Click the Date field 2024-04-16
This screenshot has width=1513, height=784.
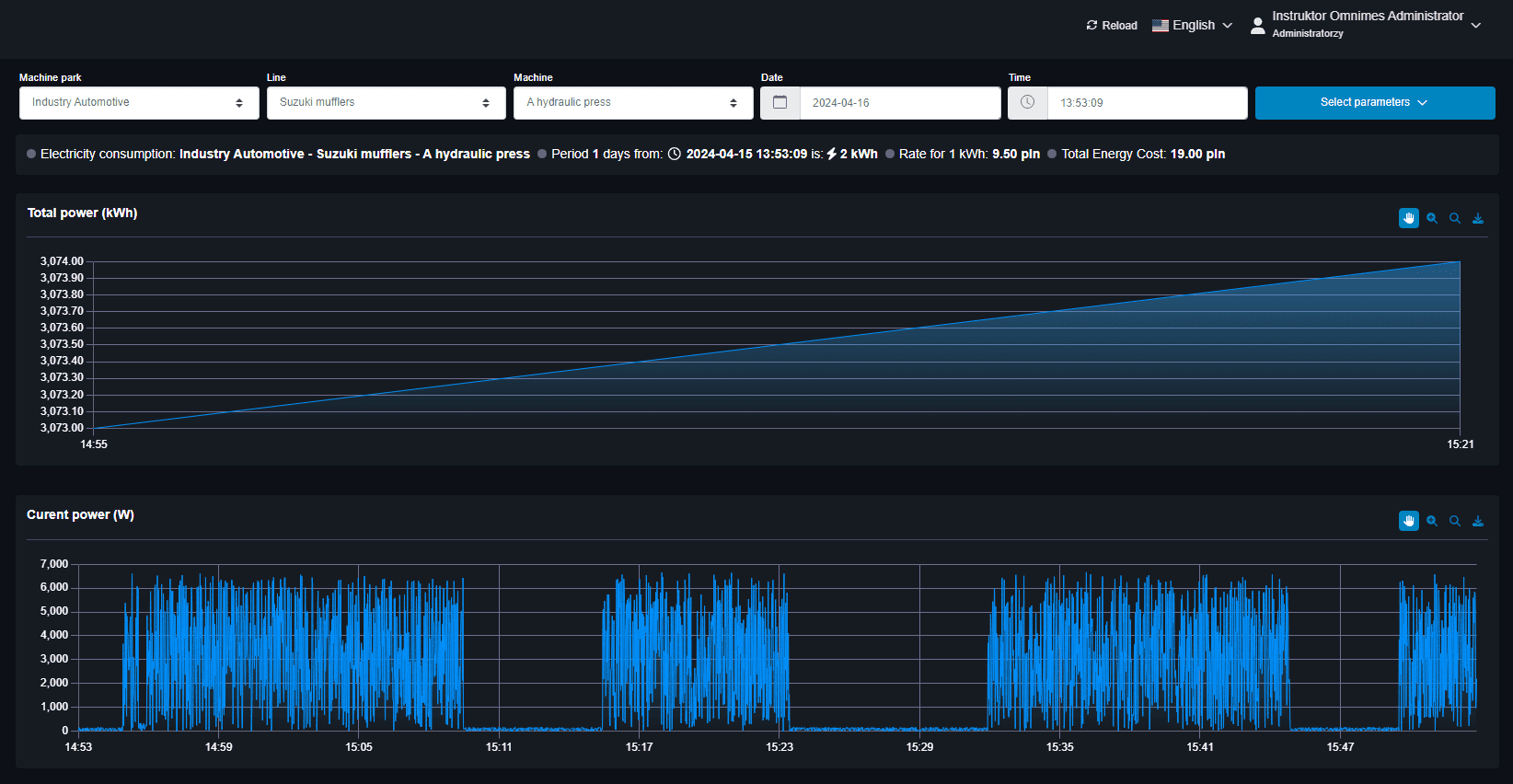pos(900,102)
